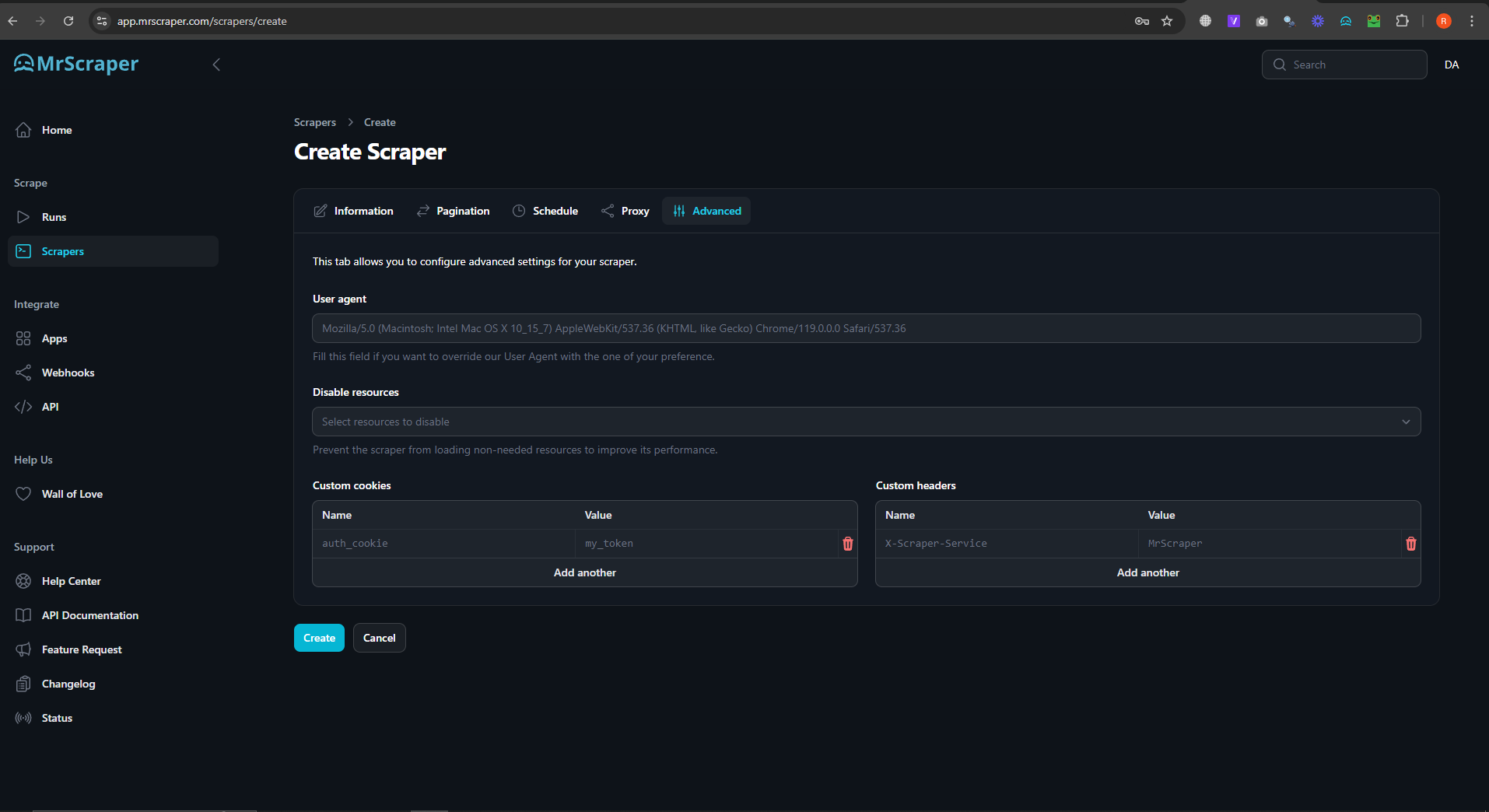Image resolution: width=1489 pixels, height=812 pixels.
Task: Switch to the Schedule tab
Action: pyautogui.click(x=545, y=211)
